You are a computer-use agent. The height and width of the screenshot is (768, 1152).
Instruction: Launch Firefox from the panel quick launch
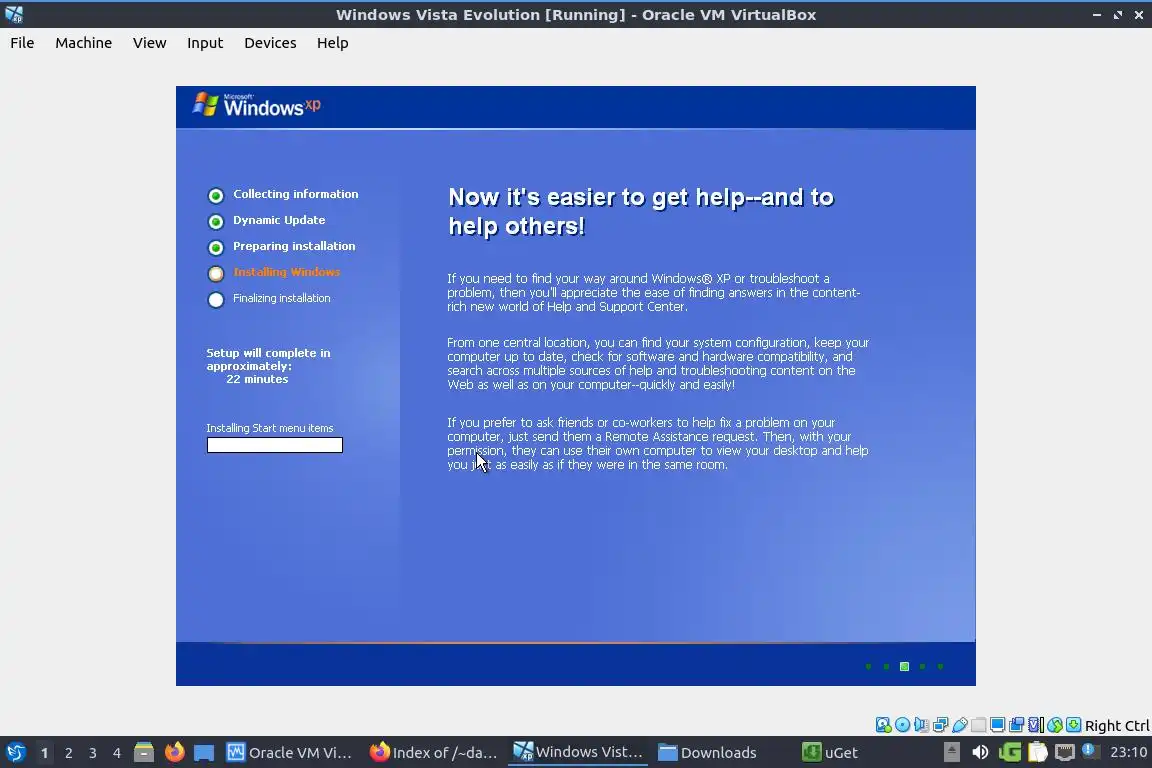click(174, 753)
